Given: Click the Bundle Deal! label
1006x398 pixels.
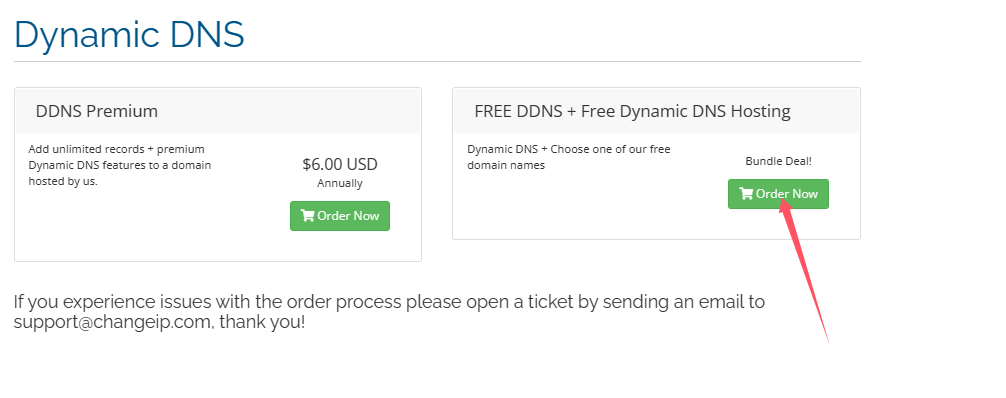Looking at the screenshot, I should (778, 161).
